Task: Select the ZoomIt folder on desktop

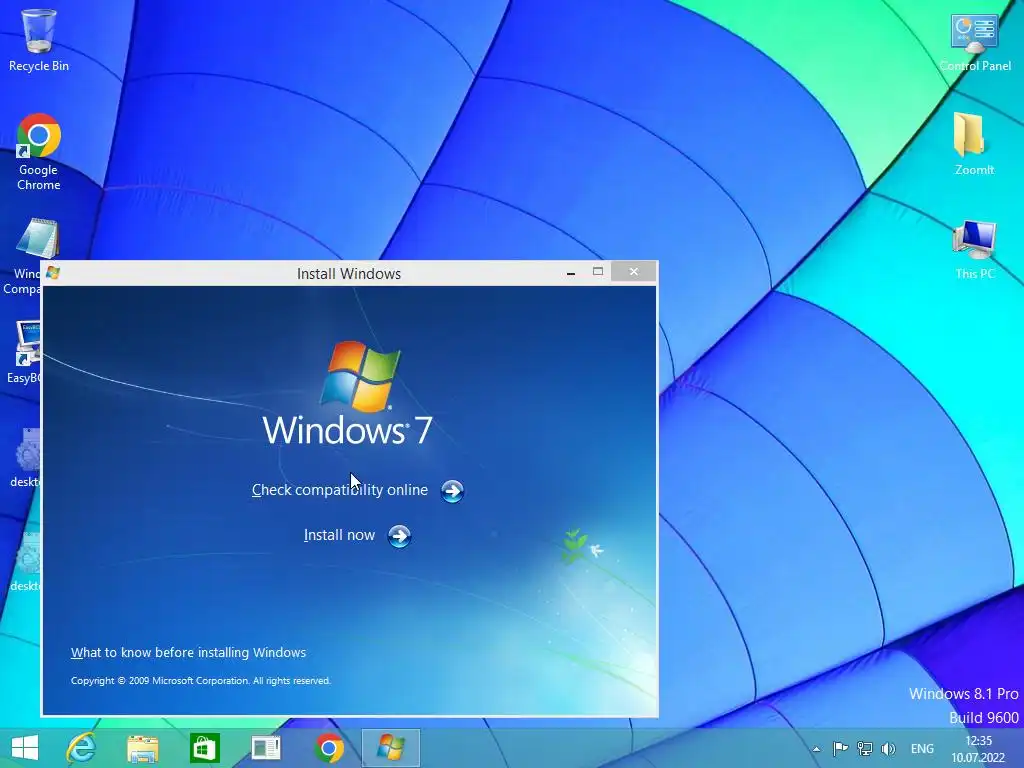Action: (x=974, y=144)
